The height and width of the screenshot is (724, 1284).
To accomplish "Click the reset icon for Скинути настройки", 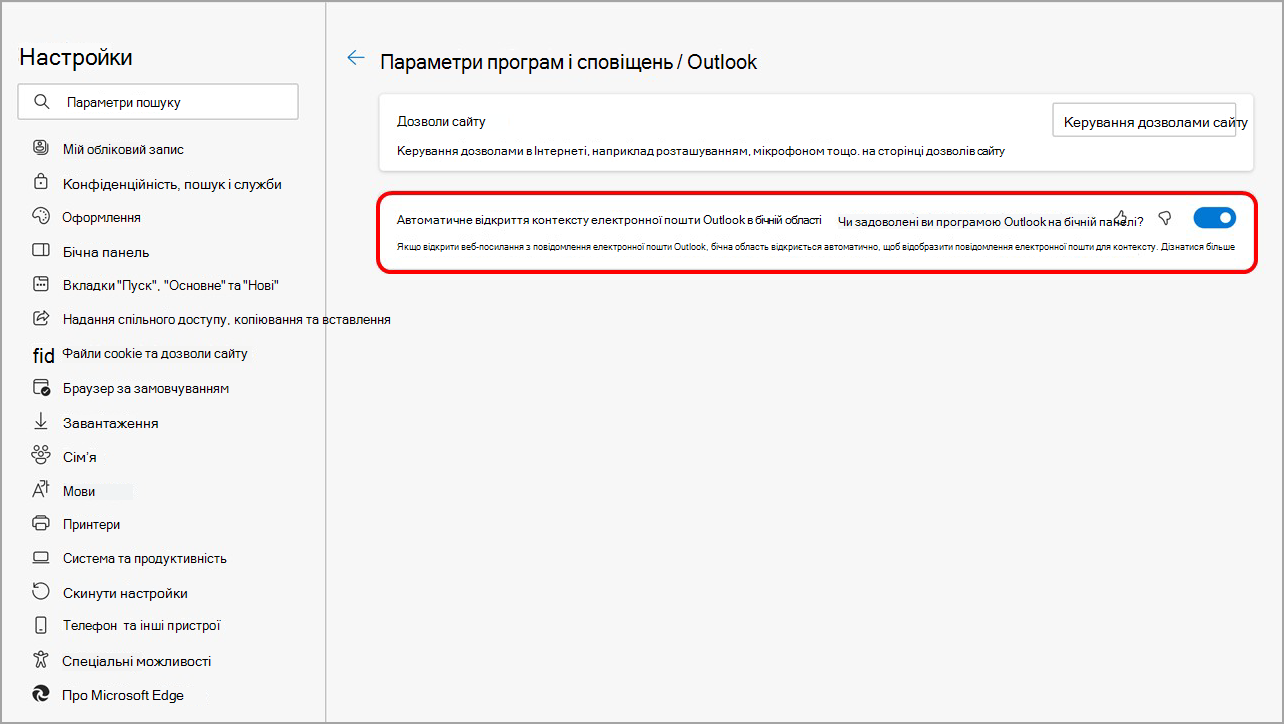I will click(x=41, y=592).
